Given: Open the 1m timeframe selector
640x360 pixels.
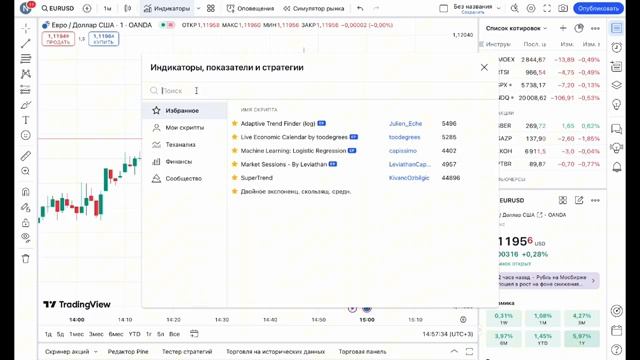Looking at the screenshot, I should coord(107,8).
